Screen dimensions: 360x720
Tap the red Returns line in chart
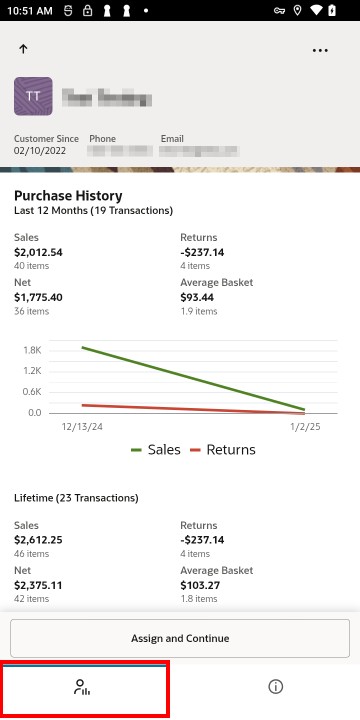[193, 409]
